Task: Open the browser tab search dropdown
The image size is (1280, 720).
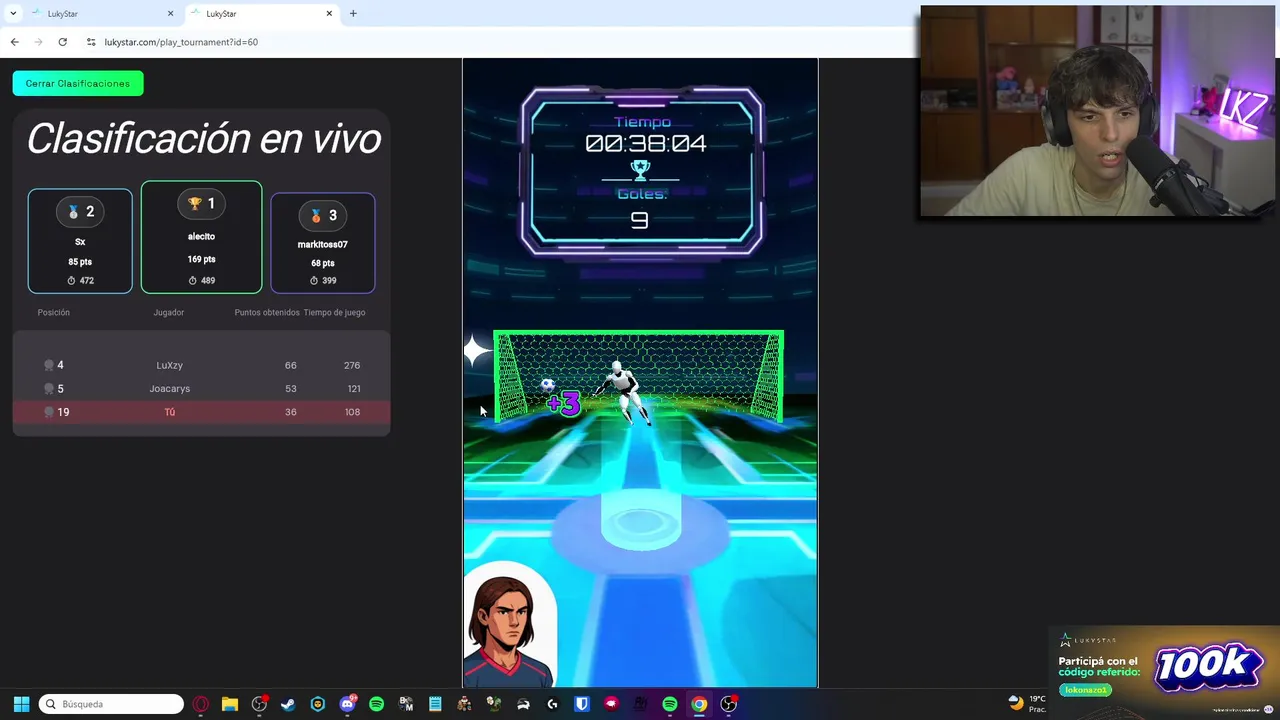Action: (13, 13)
